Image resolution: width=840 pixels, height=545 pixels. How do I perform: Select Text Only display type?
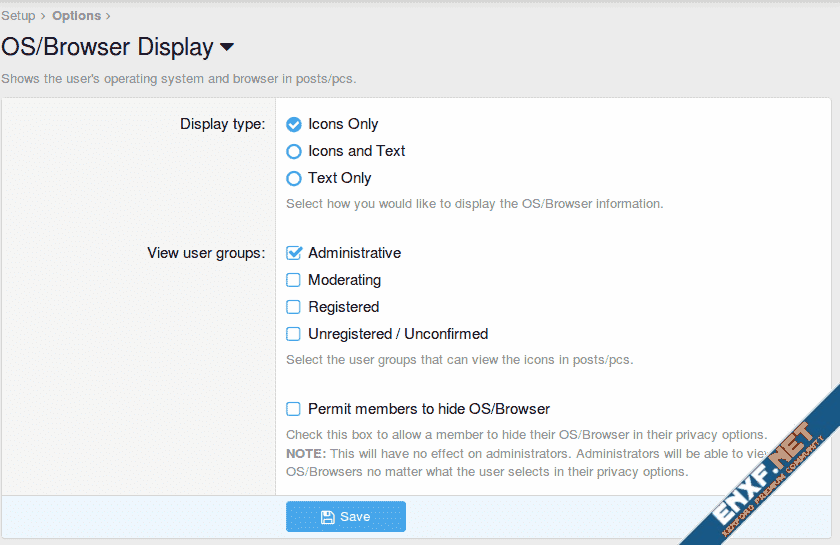(294, 178)
